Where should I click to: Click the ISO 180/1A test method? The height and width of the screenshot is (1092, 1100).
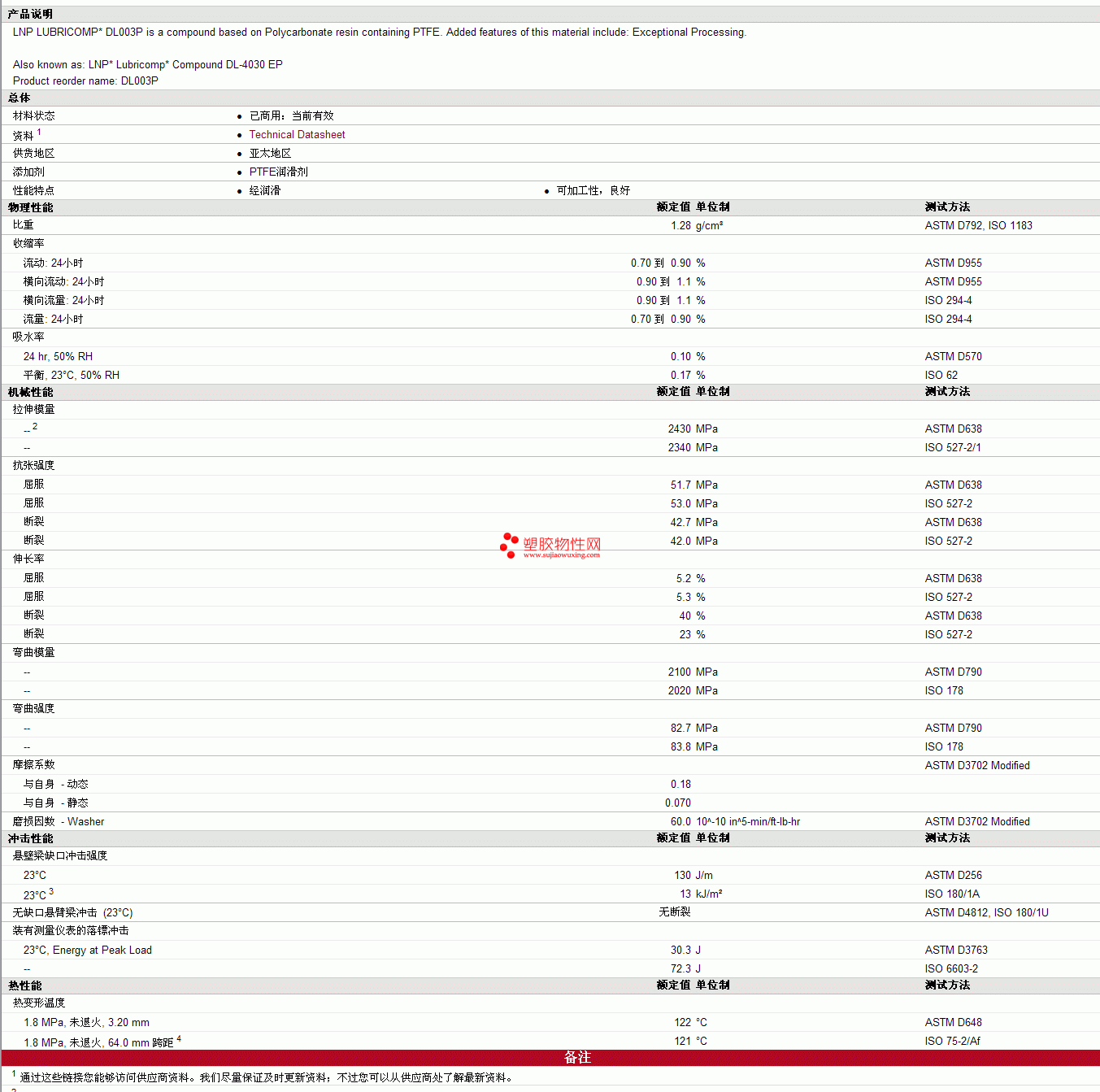(x=952, y=894)
